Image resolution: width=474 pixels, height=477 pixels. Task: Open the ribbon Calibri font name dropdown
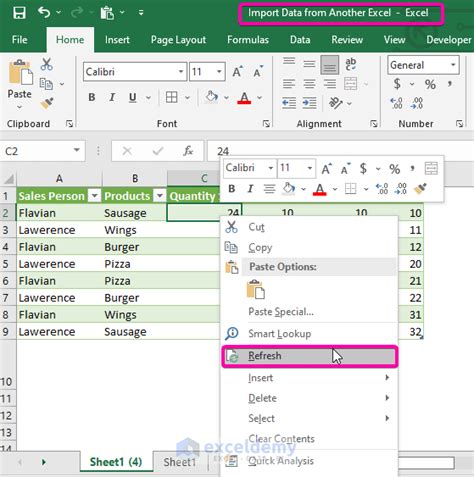[x=181, y=72]
